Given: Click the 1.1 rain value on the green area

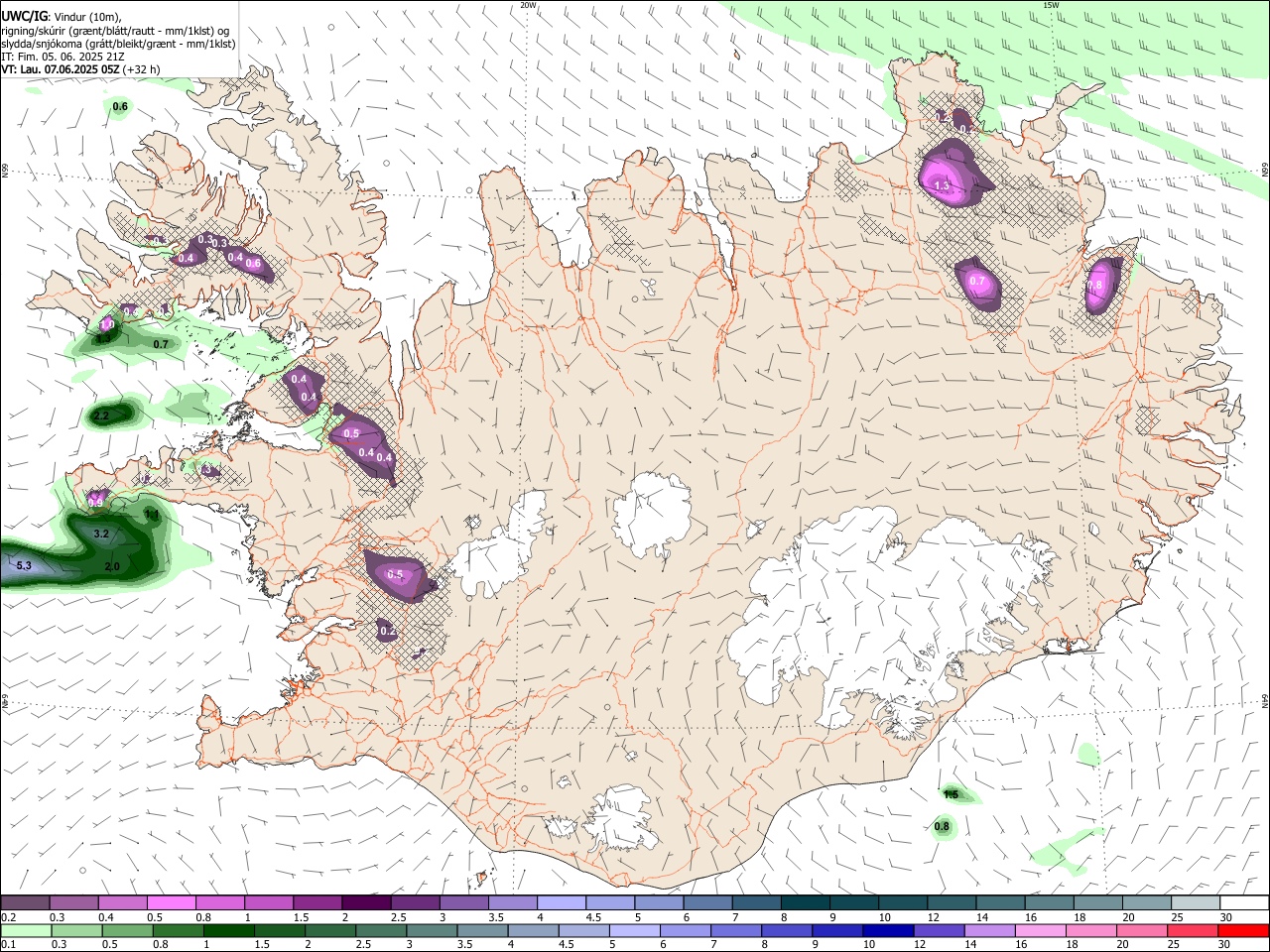Looking at the screenshot, I should (x=152, y=515).
